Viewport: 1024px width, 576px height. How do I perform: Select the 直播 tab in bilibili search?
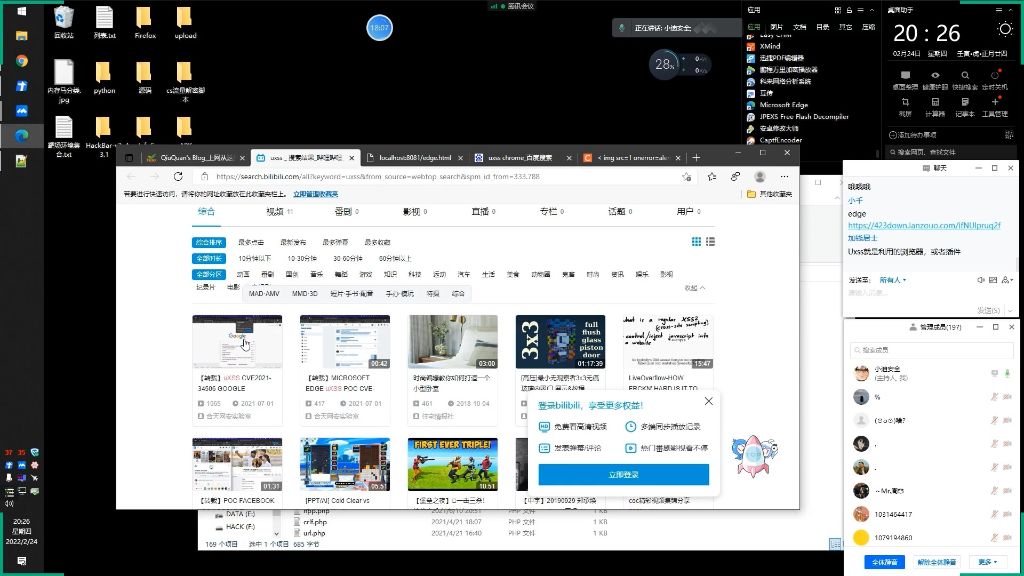click(x=483, y=212)
